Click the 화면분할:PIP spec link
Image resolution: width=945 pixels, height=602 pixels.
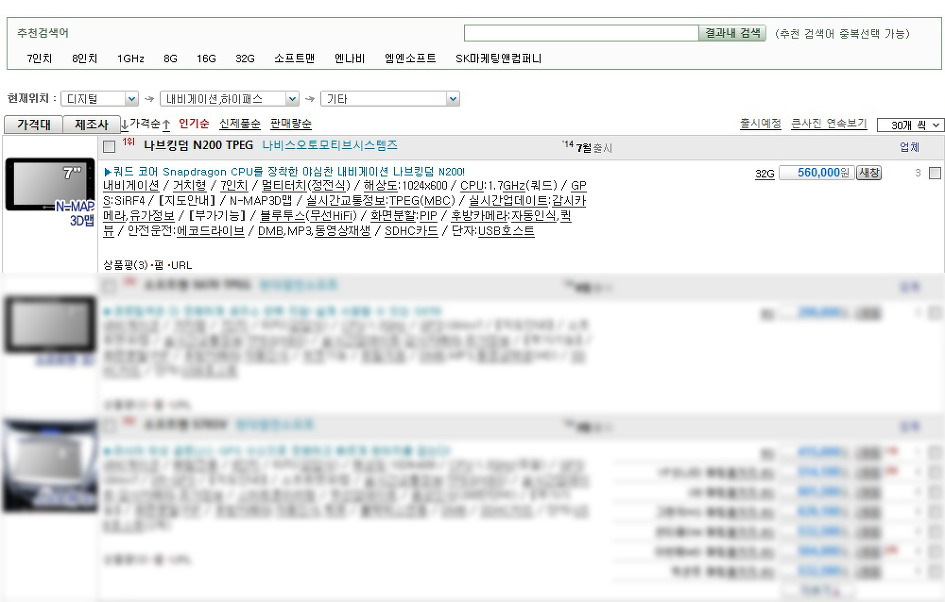coord(404,216)
